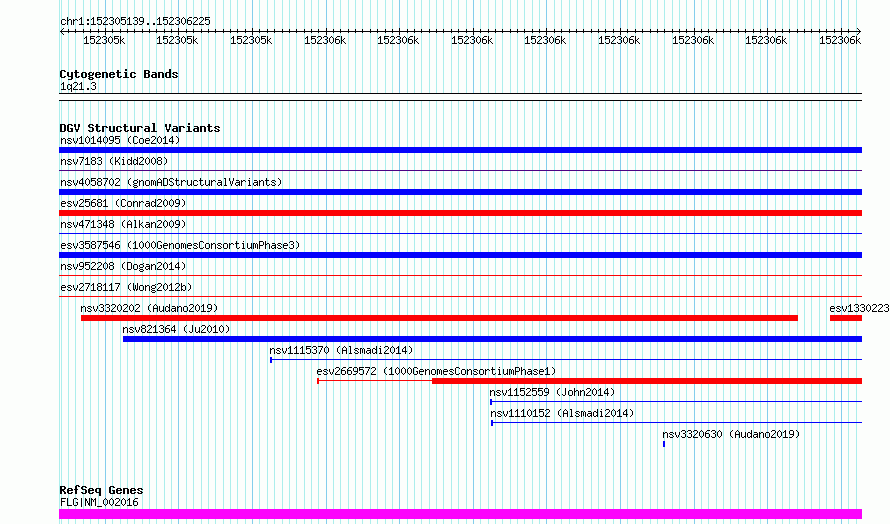Screen dimensions: 890x524
Task: Click the nsv4058702 (gnomADStructuralVariants) label
Action: tap(171, 182)
